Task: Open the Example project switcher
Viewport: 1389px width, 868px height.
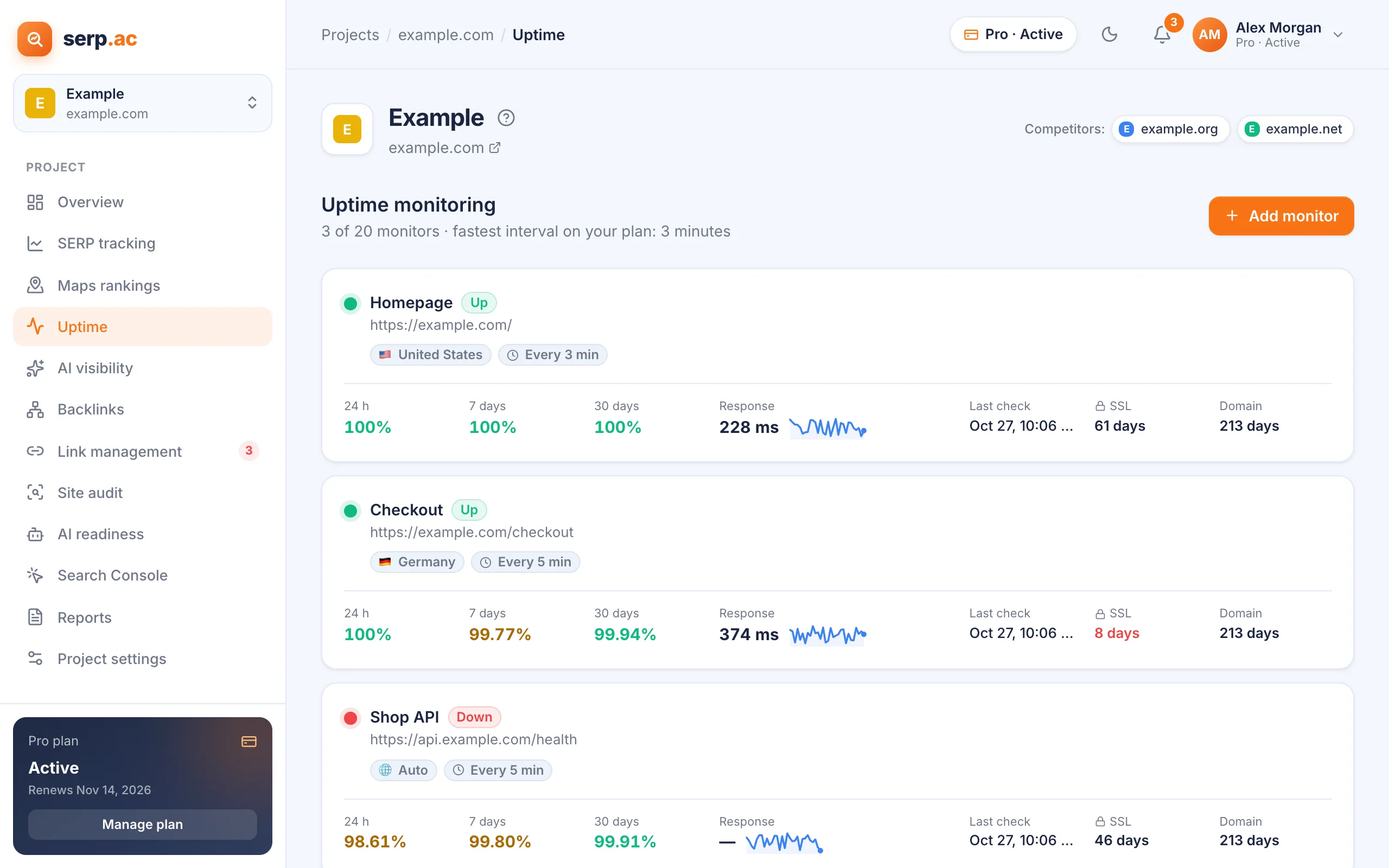Action: (142, 103)
